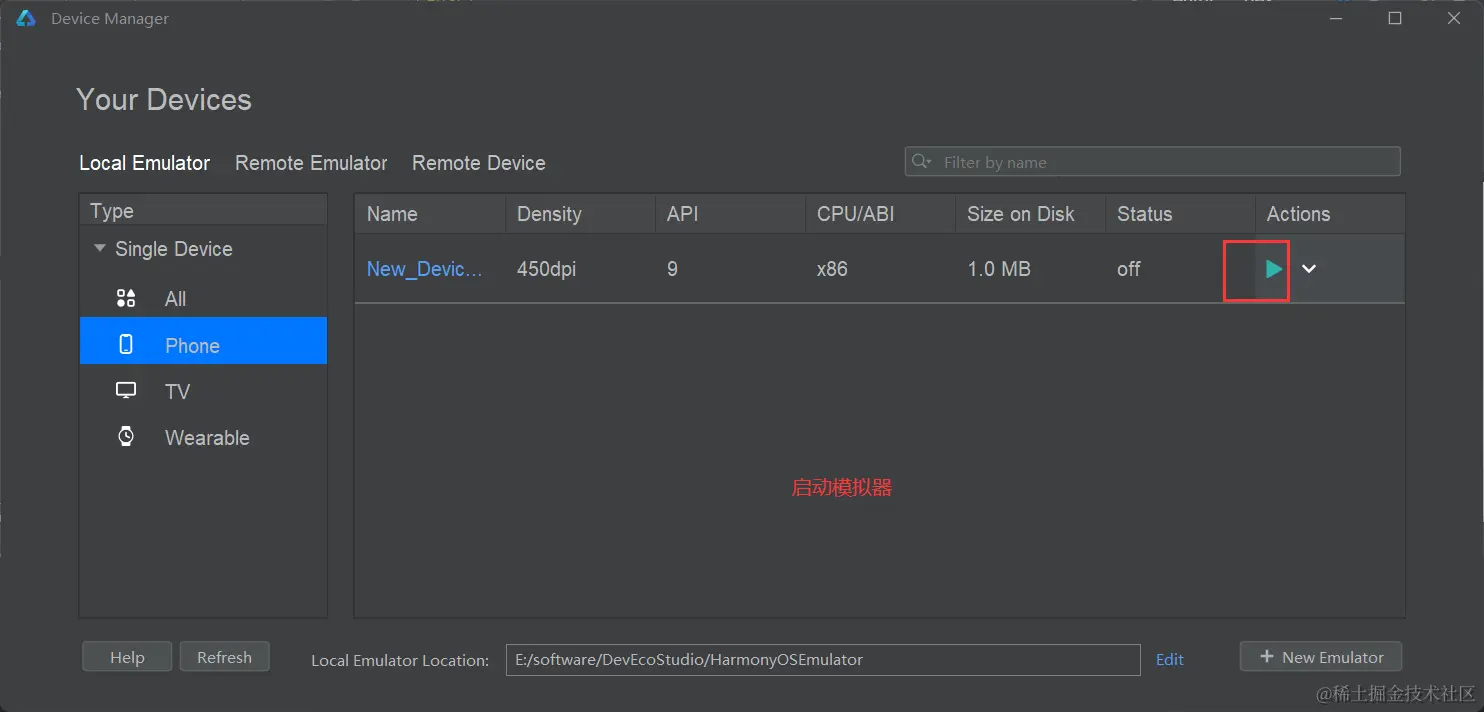The image size is (1484, 712).
Task: Click the Type panel header
Action: click(204, 211)
